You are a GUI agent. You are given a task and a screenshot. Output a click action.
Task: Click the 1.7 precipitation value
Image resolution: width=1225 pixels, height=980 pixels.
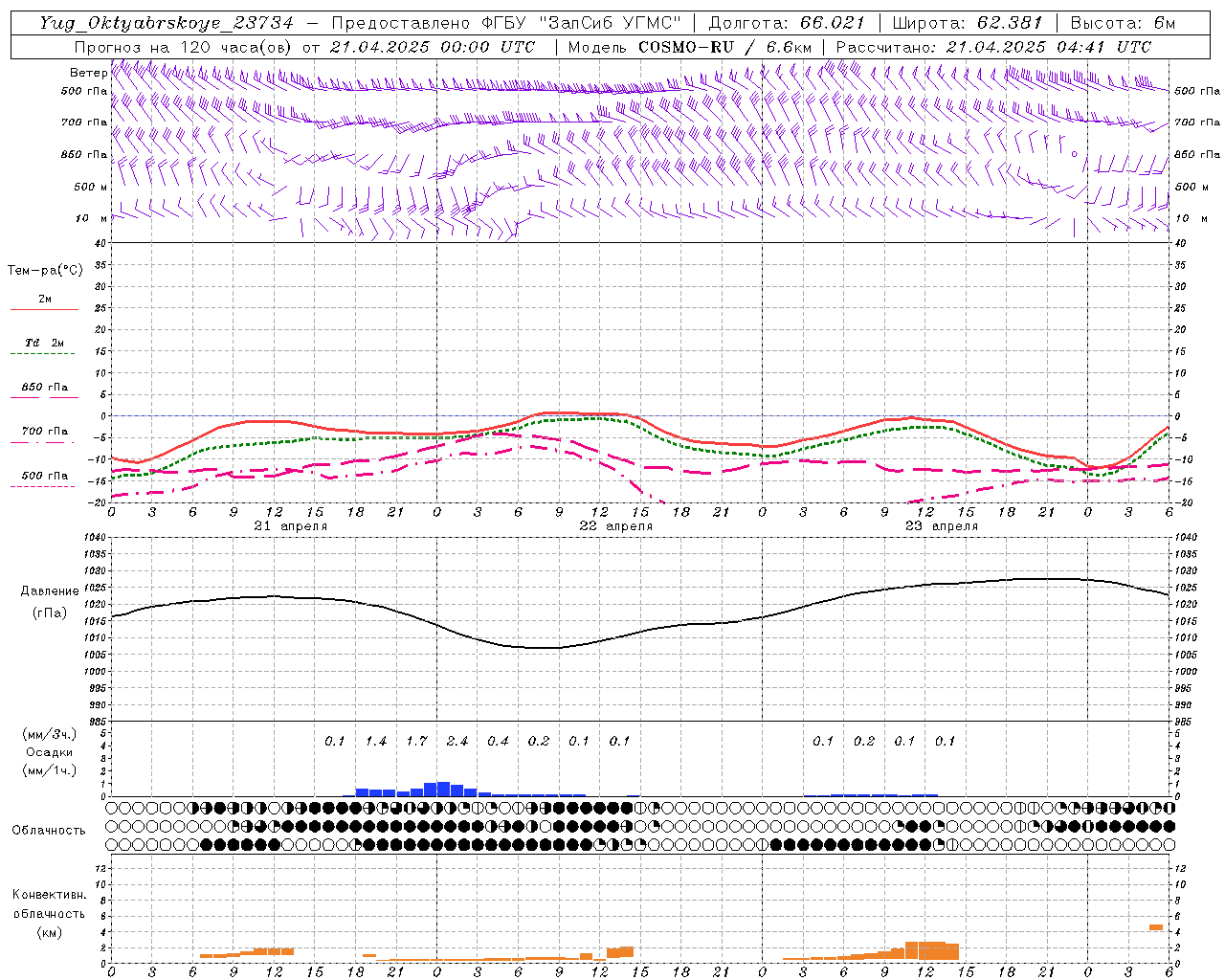click(416, 741)
